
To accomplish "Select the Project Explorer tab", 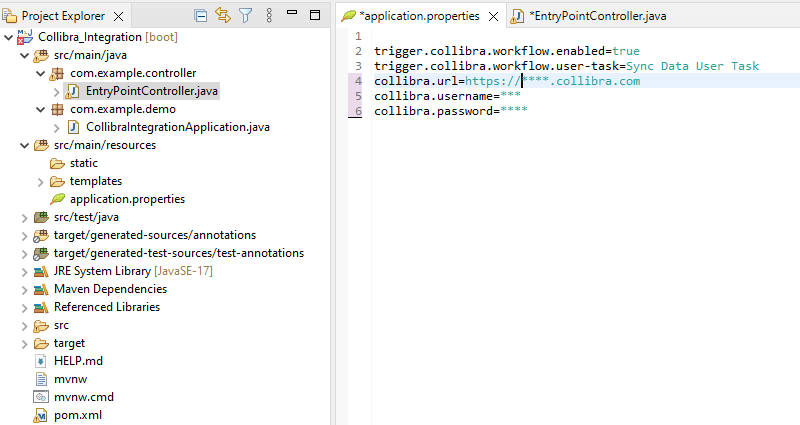I will click(x=63, y=16).
